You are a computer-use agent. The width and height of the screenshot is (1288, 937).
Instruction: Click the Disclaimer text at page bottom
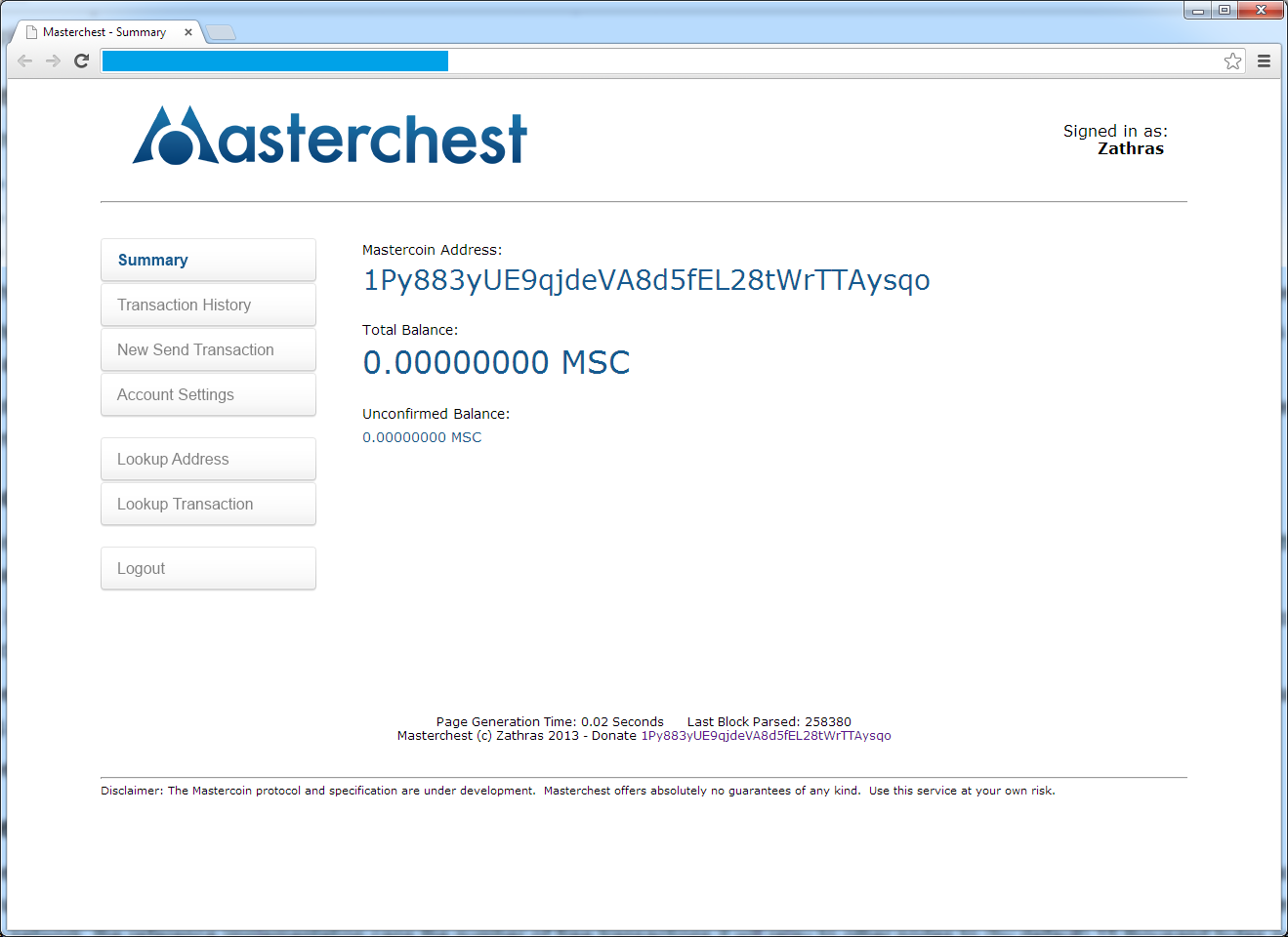pos(578,791)
